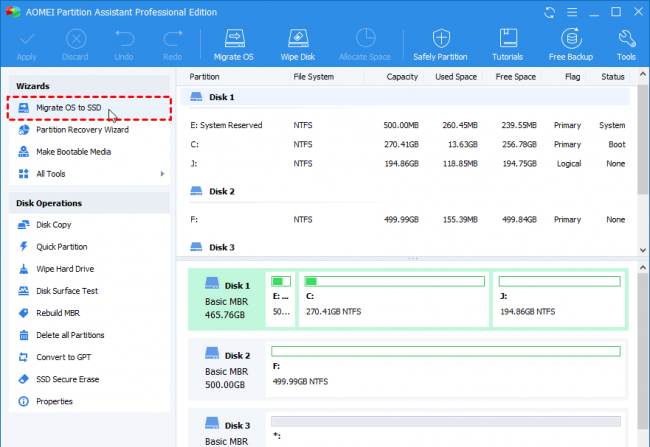Click the Disk Operations section header

pyautogui.click(x=89, y=203)
